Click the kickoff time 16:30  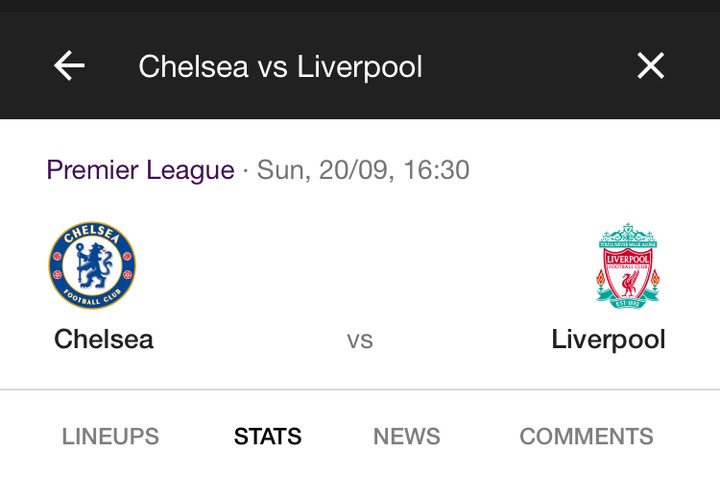pos(436,170)
